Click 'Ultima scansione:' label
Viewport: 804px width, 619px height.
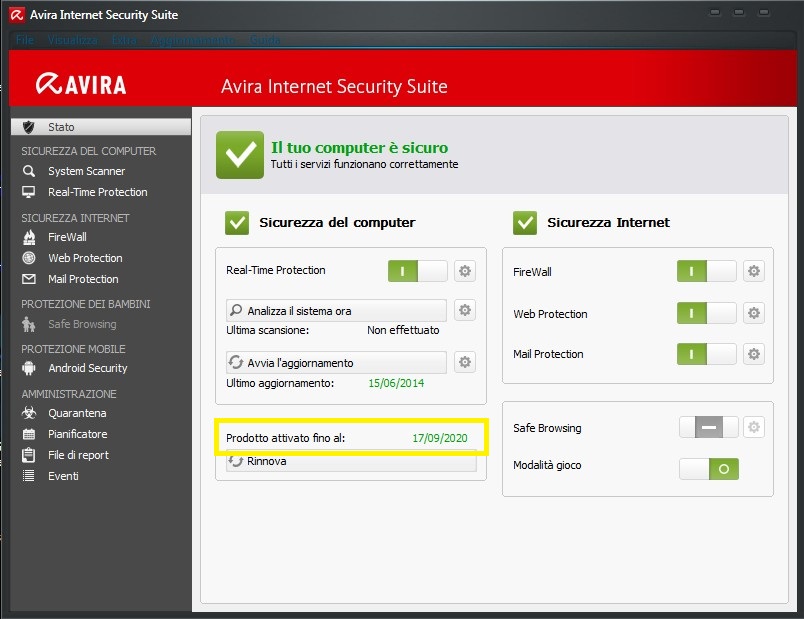pos(268,330)
